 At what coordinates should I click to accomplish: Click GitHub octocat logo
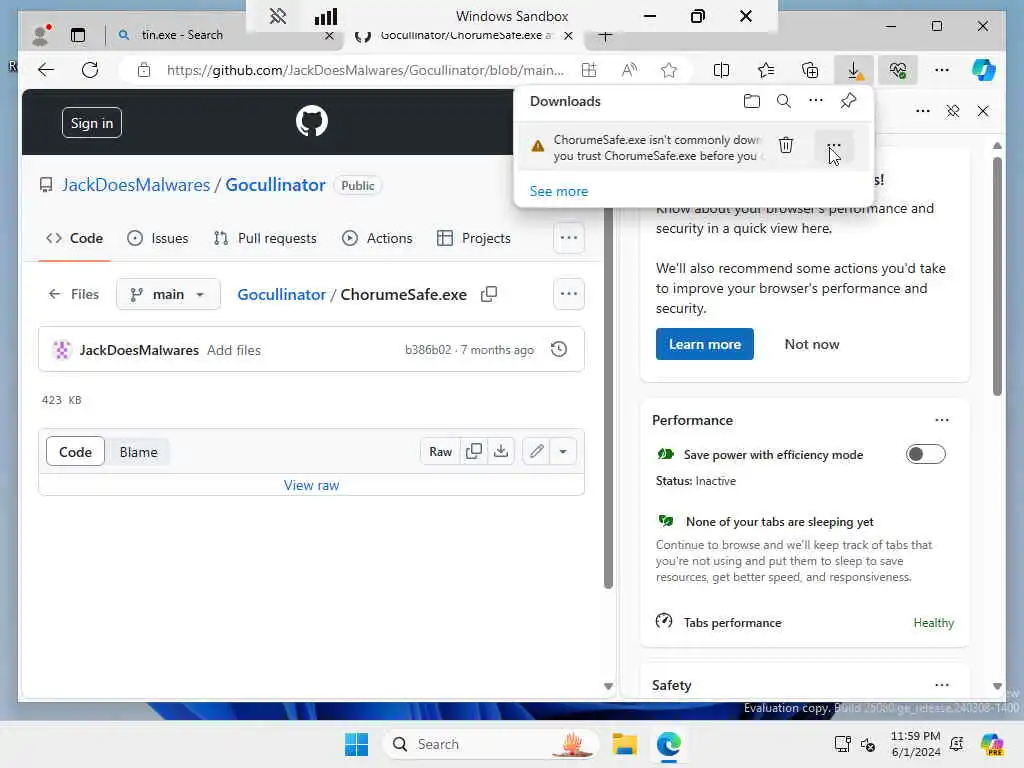(312, 121)
